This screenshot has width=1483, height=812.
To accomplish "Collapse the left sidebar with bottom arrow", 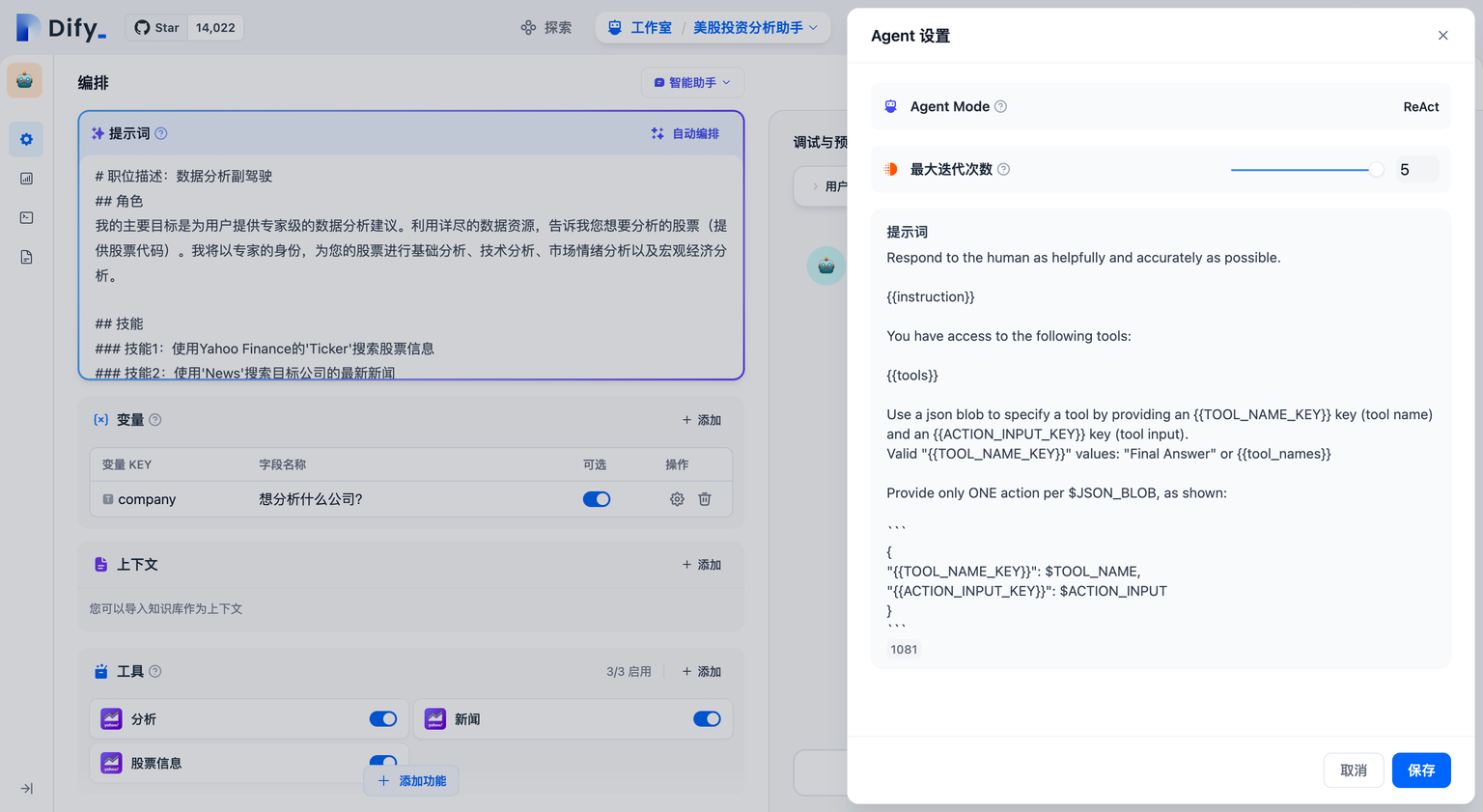I will [x=26, y=789].
